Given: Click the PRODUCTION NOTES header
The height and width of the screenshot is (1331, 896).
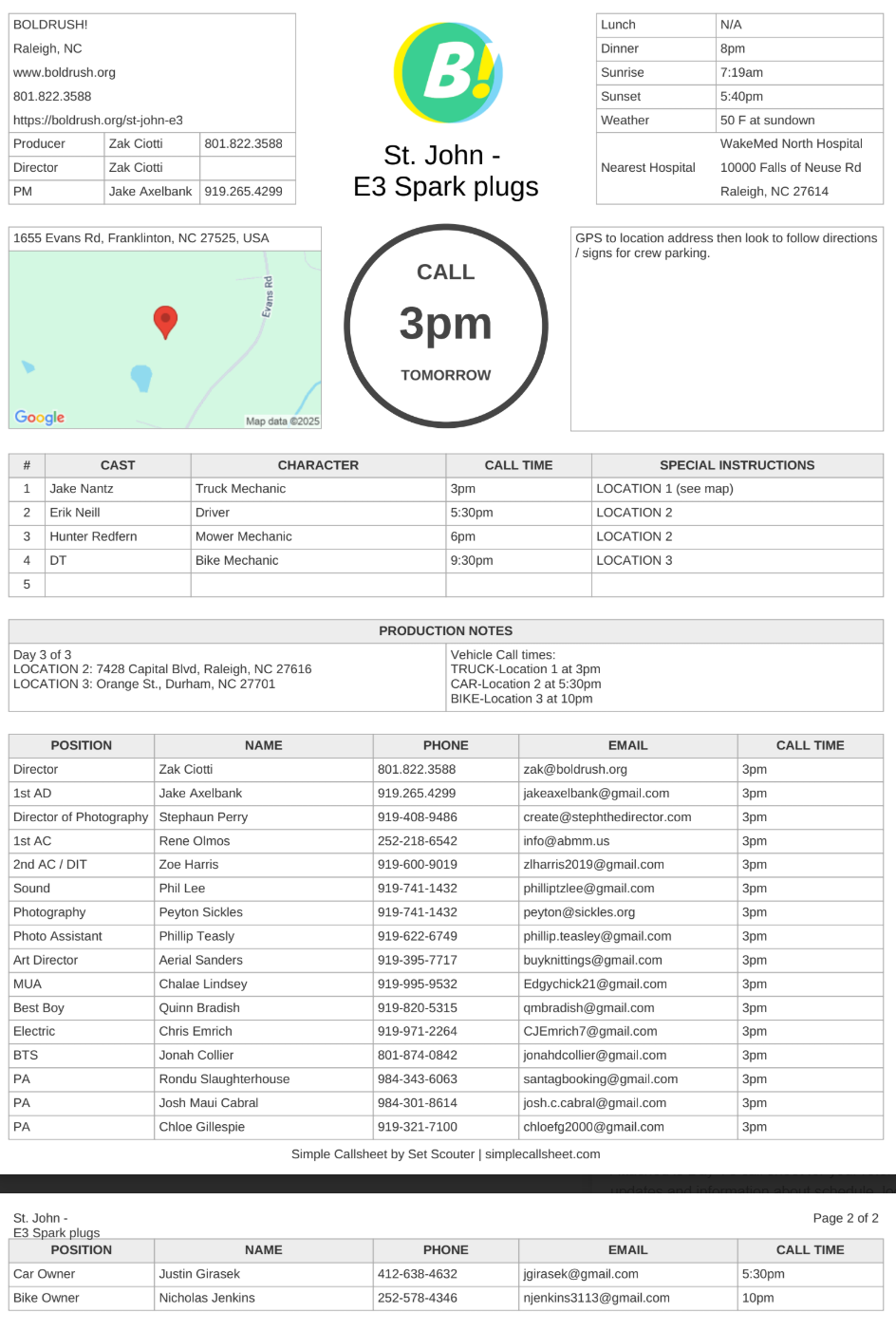Looking at the screenshot, I should pyautogui.click(x=446, y=631).
